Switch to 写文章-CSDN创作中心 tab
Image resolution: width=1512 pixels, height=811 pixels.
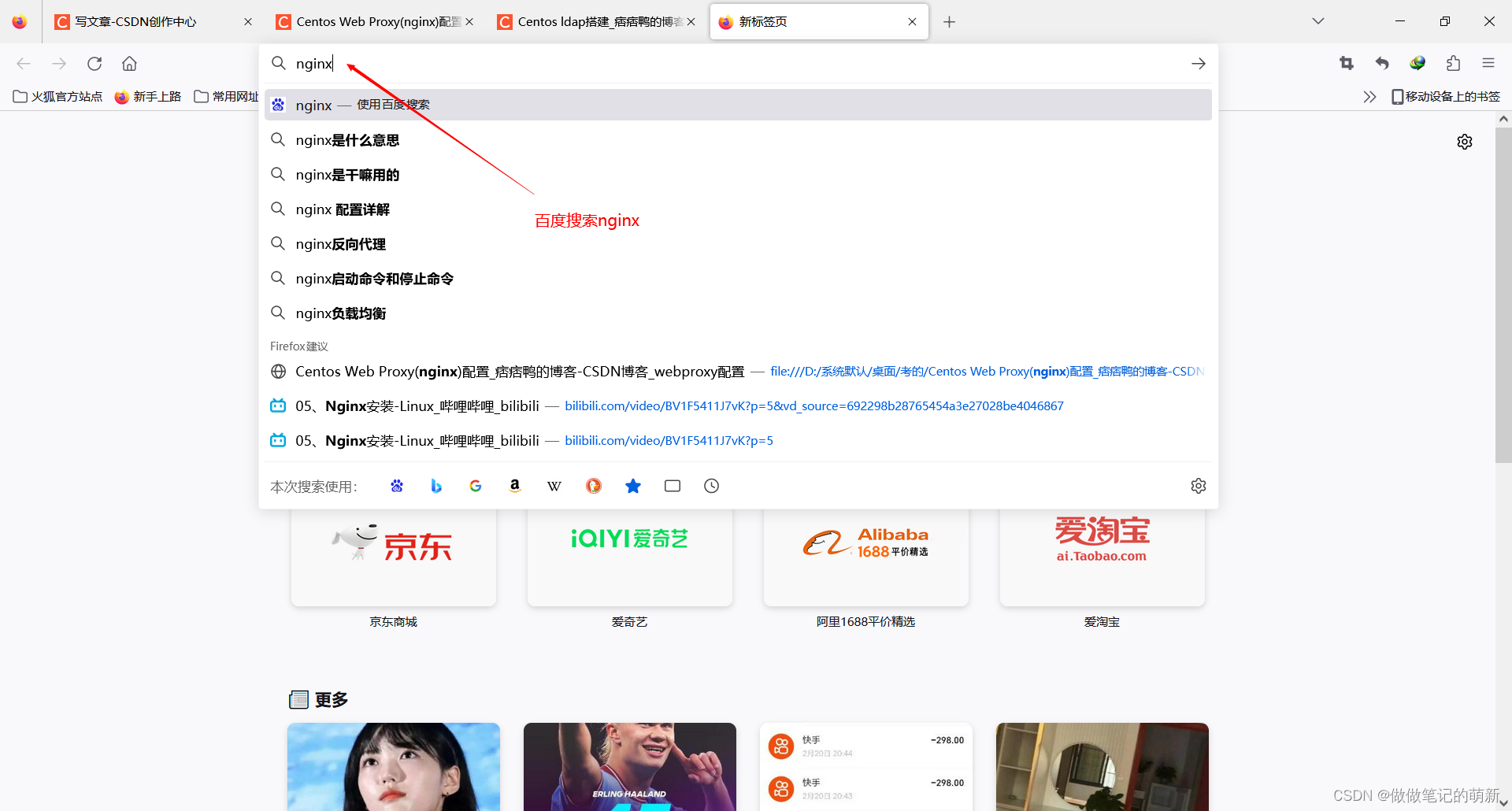153,22
